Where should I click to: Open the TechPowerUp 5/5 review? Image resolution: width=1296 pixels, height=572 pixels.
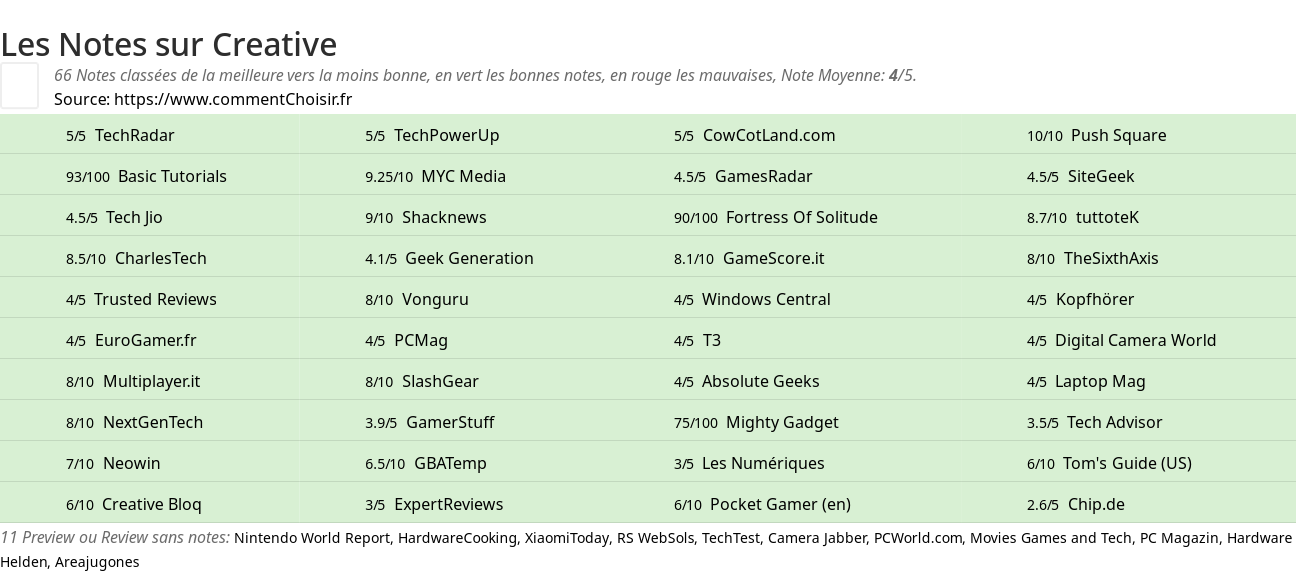coord(432,135)
